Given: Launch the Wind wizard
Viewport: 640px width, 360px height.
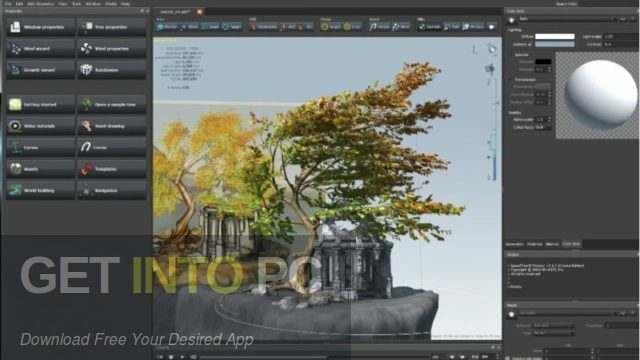Looking at the screenshot, I should tap(40, 48).
